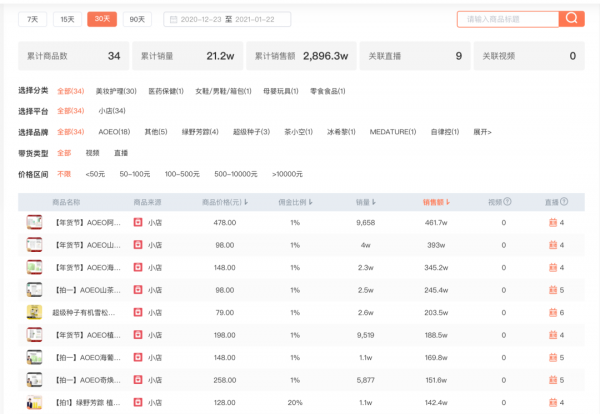This screenshot has width=600, height=414.
Task: Select 全部(34) in 选择分类
Action: (x=70, y=91)
